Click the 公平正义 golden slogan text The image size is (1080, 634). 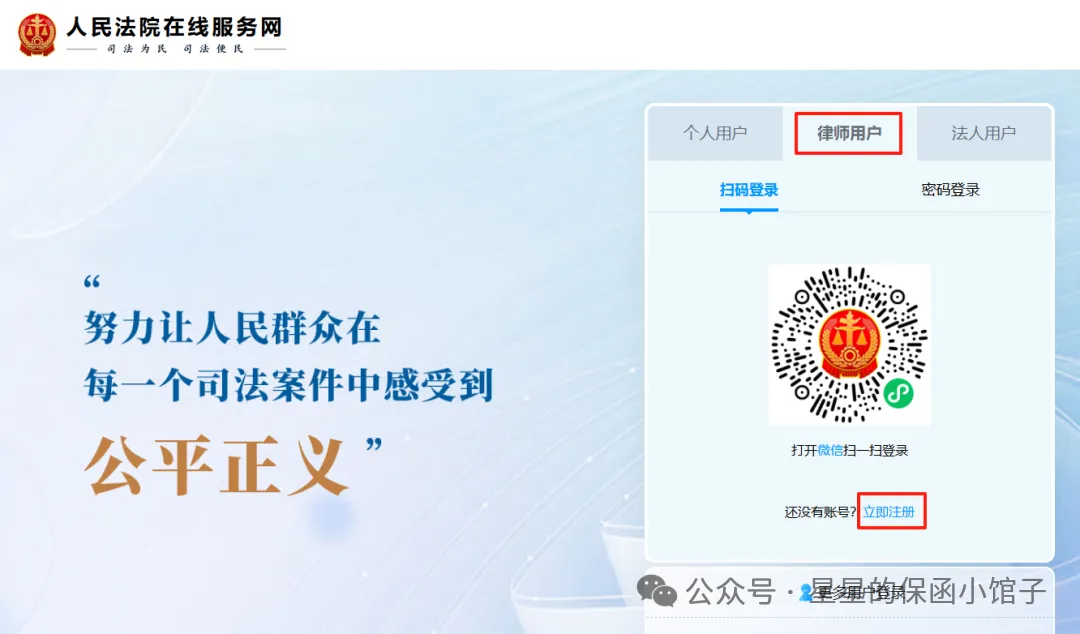coord(216,466)
